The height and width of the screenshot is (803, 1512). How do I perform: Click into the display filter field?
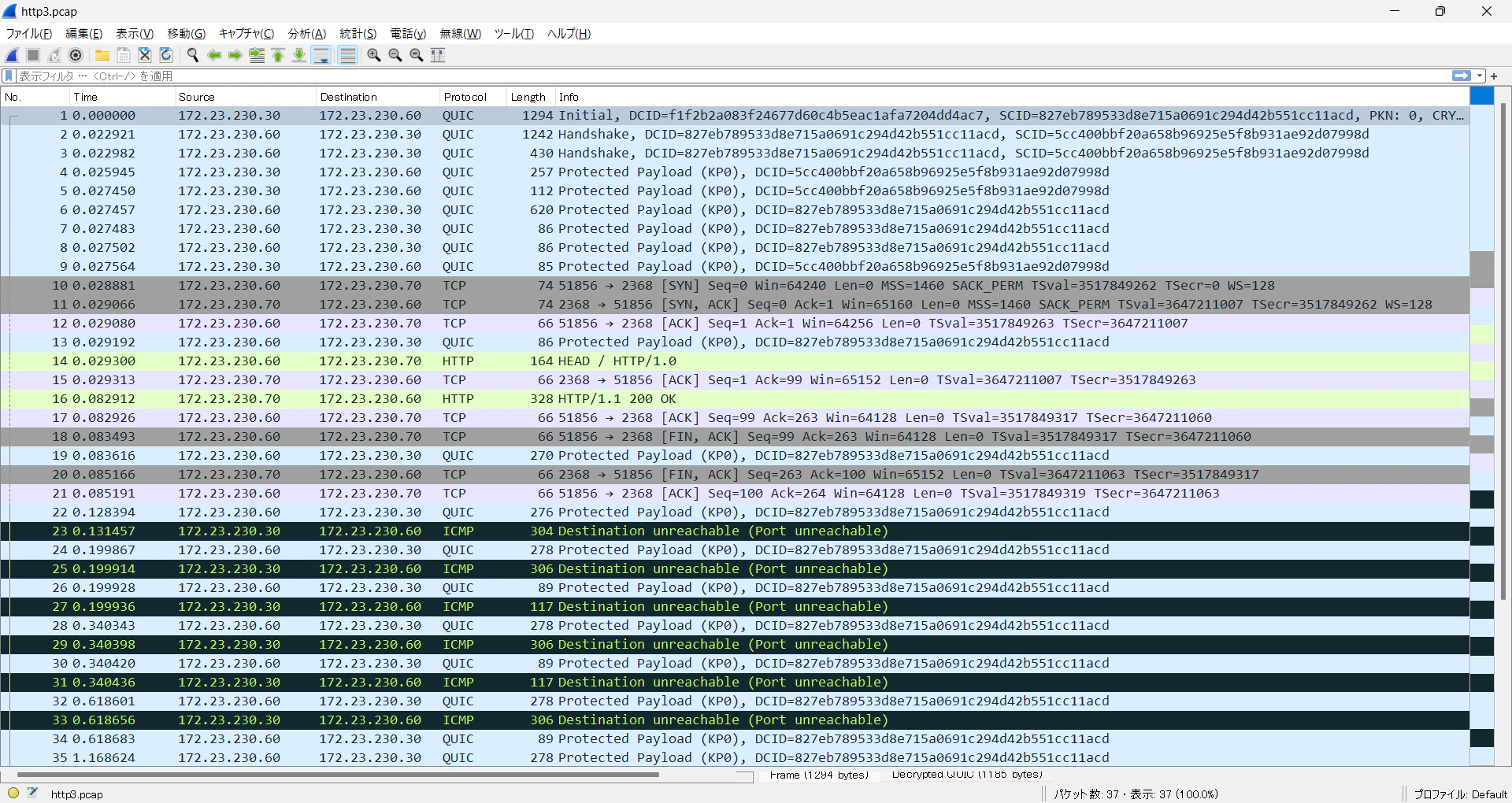732,76
